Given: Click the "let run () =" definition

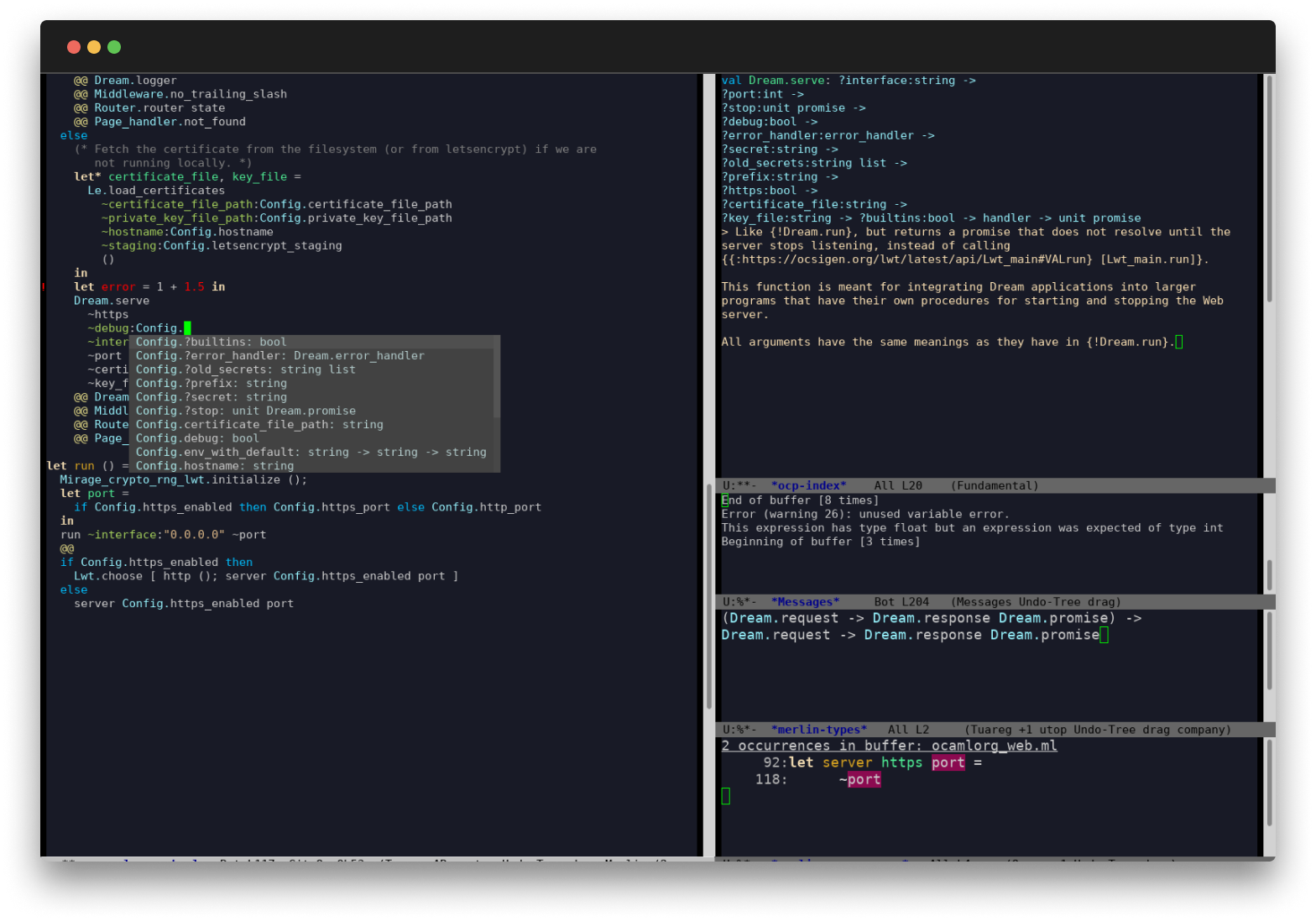Looking at the screenshot, I should tap(88, 466).
